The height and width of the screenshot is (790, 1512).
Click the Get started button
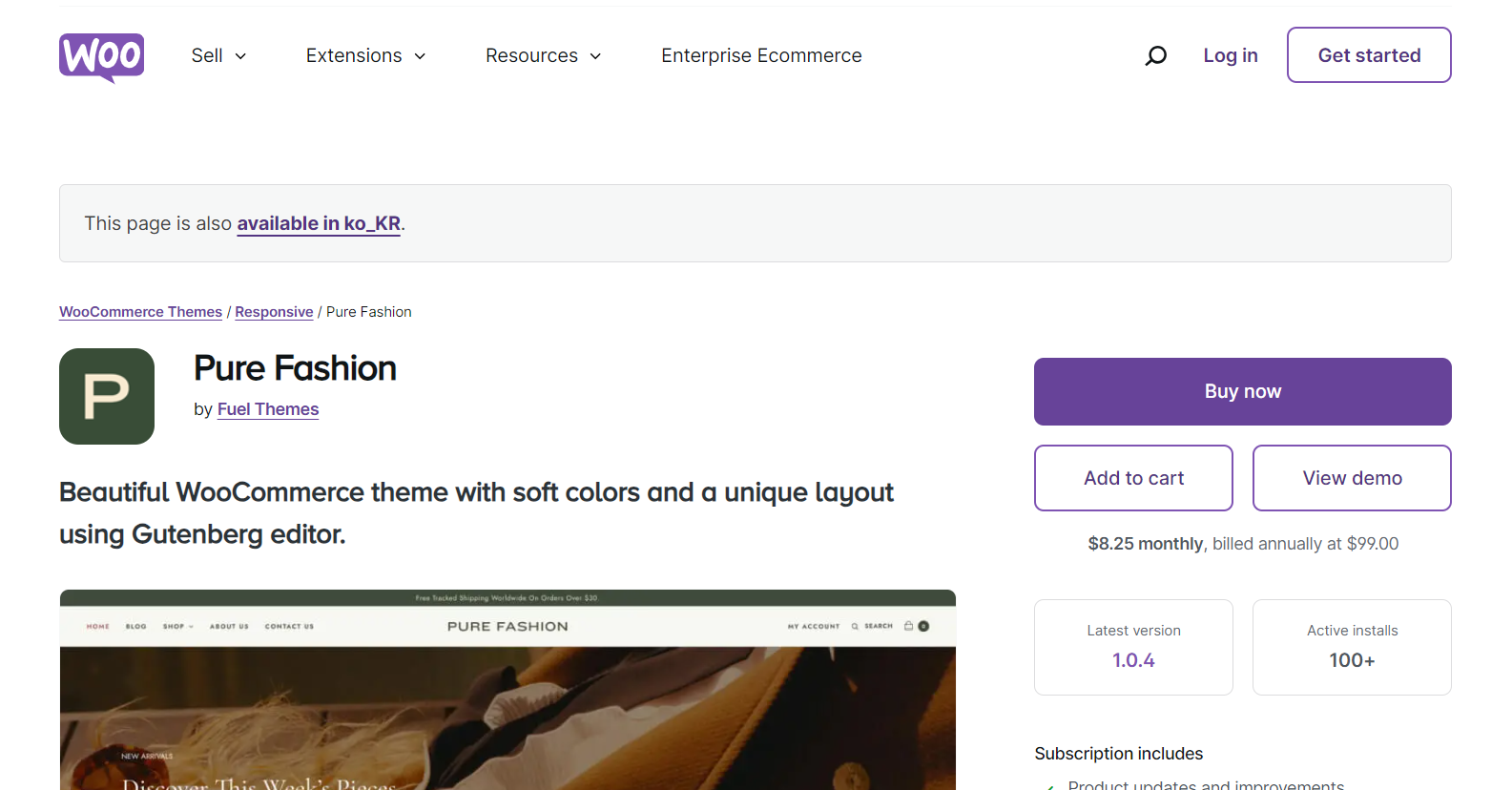(x=1369, y=55)
